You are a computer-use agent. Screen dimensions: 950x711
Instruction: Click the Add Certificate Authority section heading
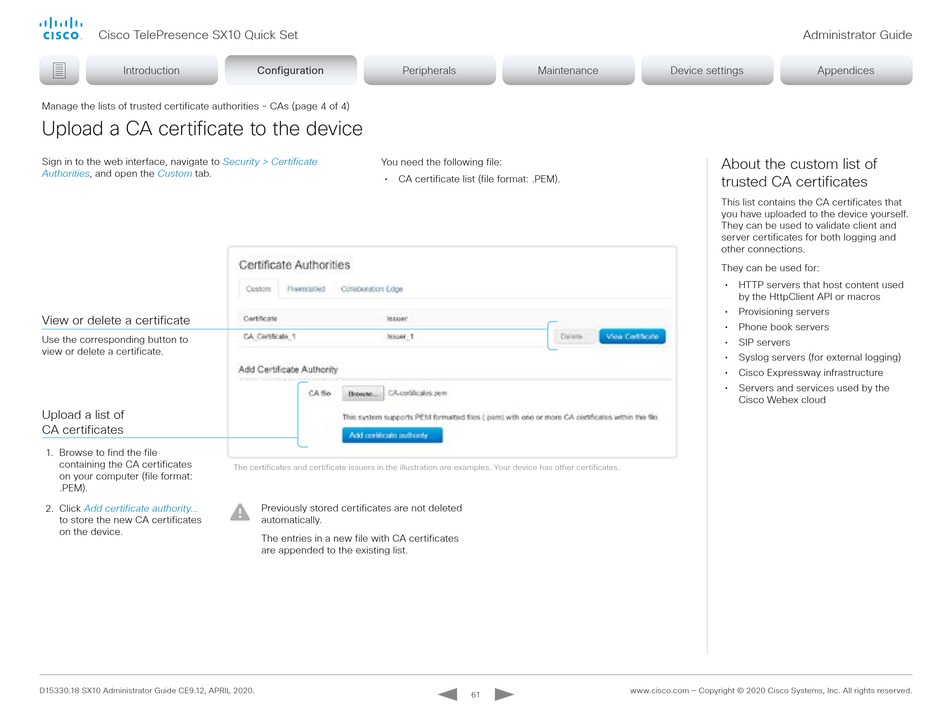click(x=288, y=369)
